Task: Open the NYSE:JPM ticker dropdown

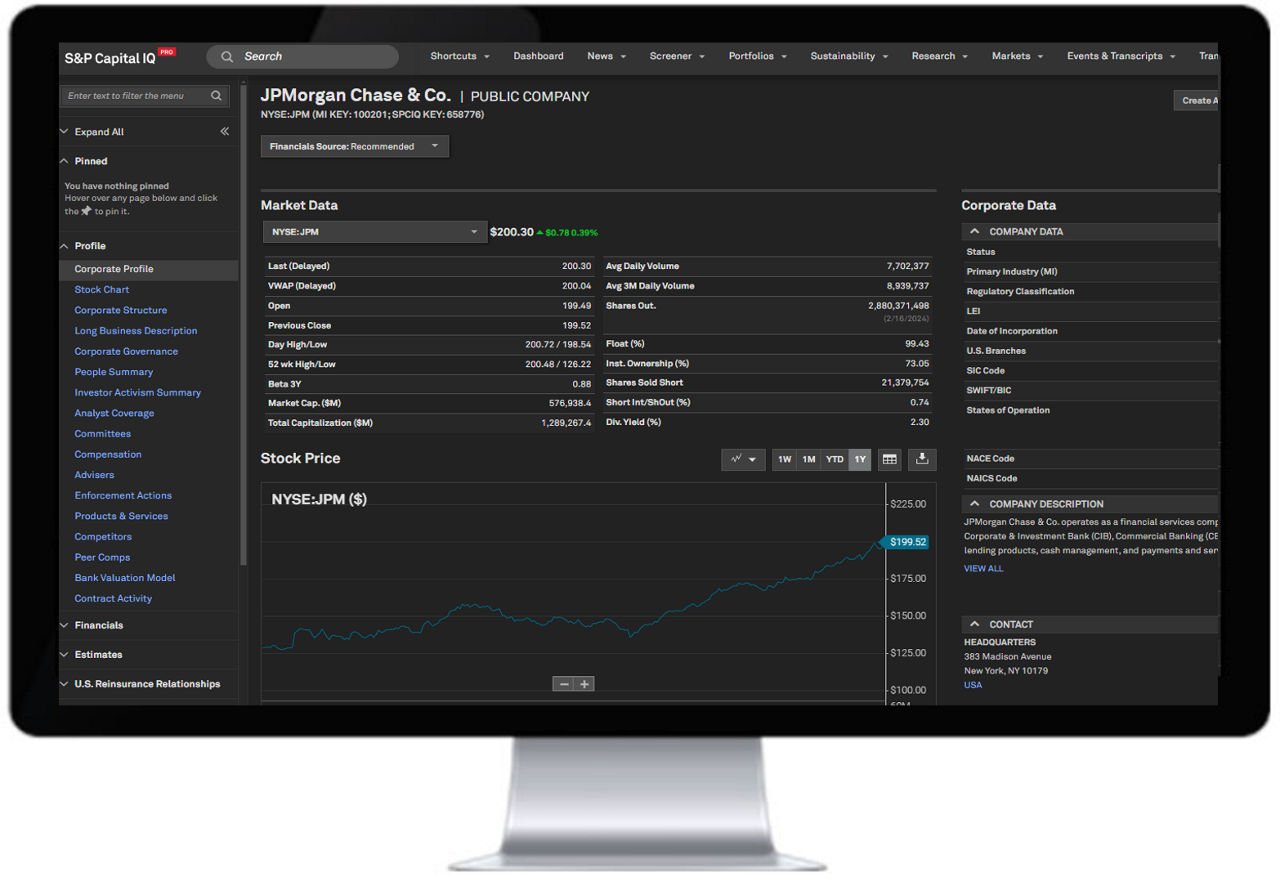Action: tap(375, 232)
